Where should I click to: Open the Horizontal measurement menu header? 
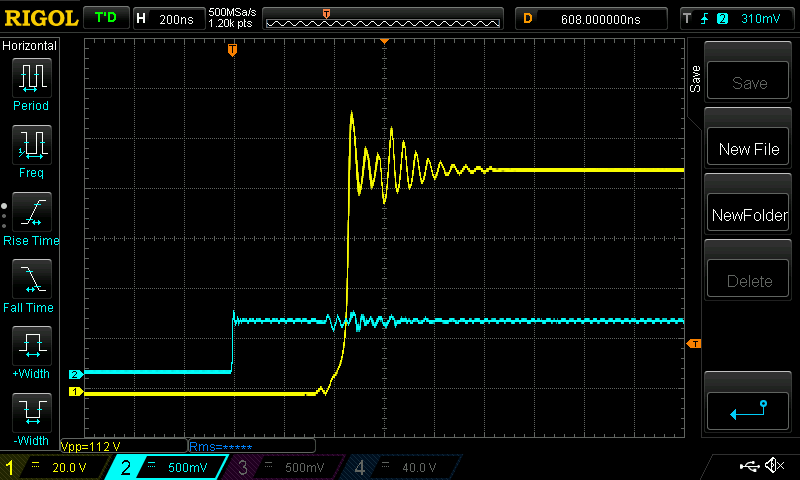point(30,46)
